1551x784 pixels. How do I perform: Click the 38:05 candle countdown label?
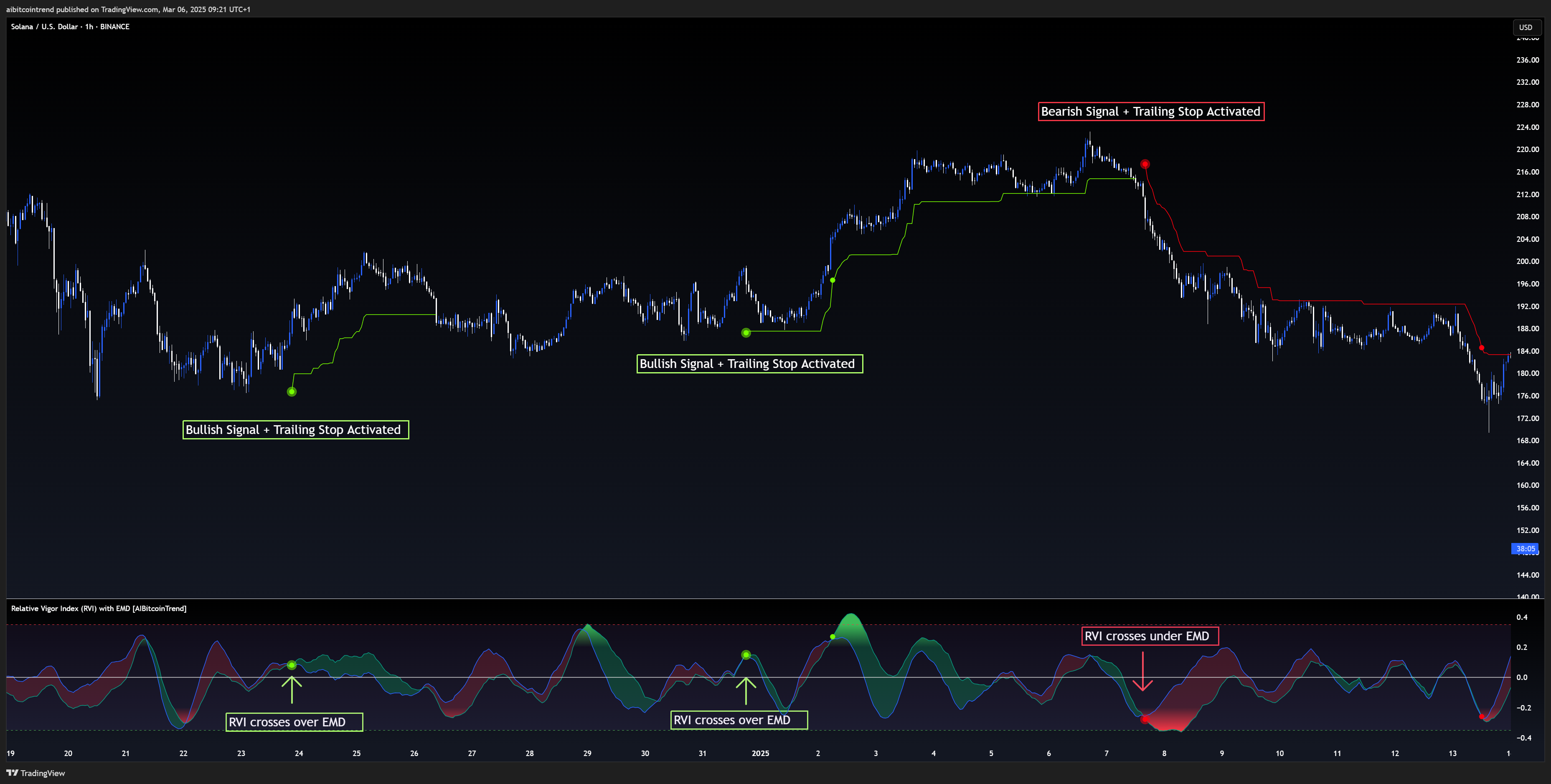tap(1525, 548)
